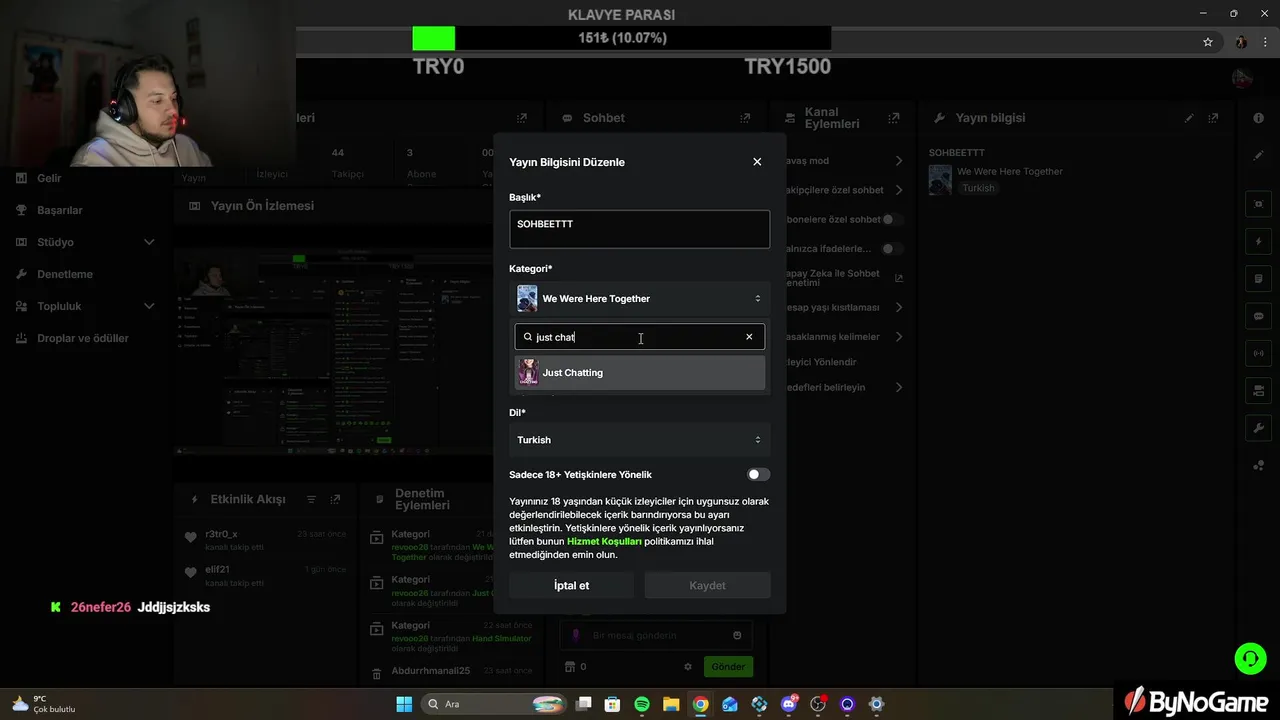Pop out the Etkinlik Akışı panel
This screenshot has width=1280, height=720.
click(336, 499)
